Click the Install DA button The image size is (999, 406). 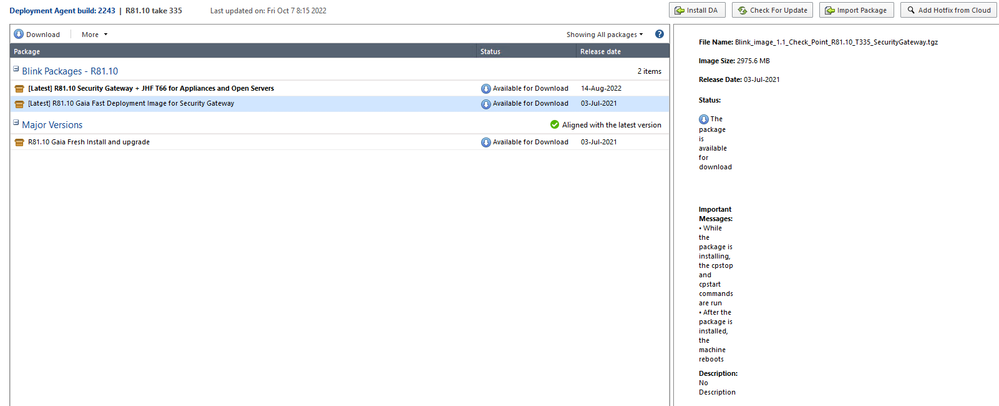point(697,10)
